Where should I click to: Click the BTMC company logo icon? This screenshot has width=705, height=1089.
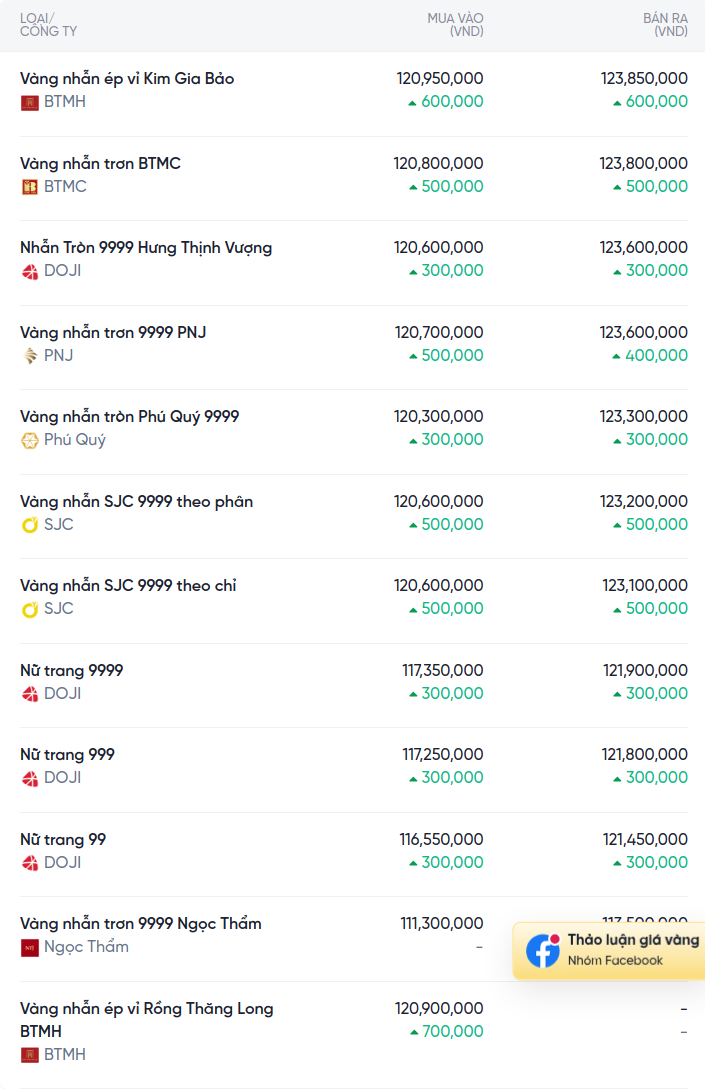[x=30, y=187]
